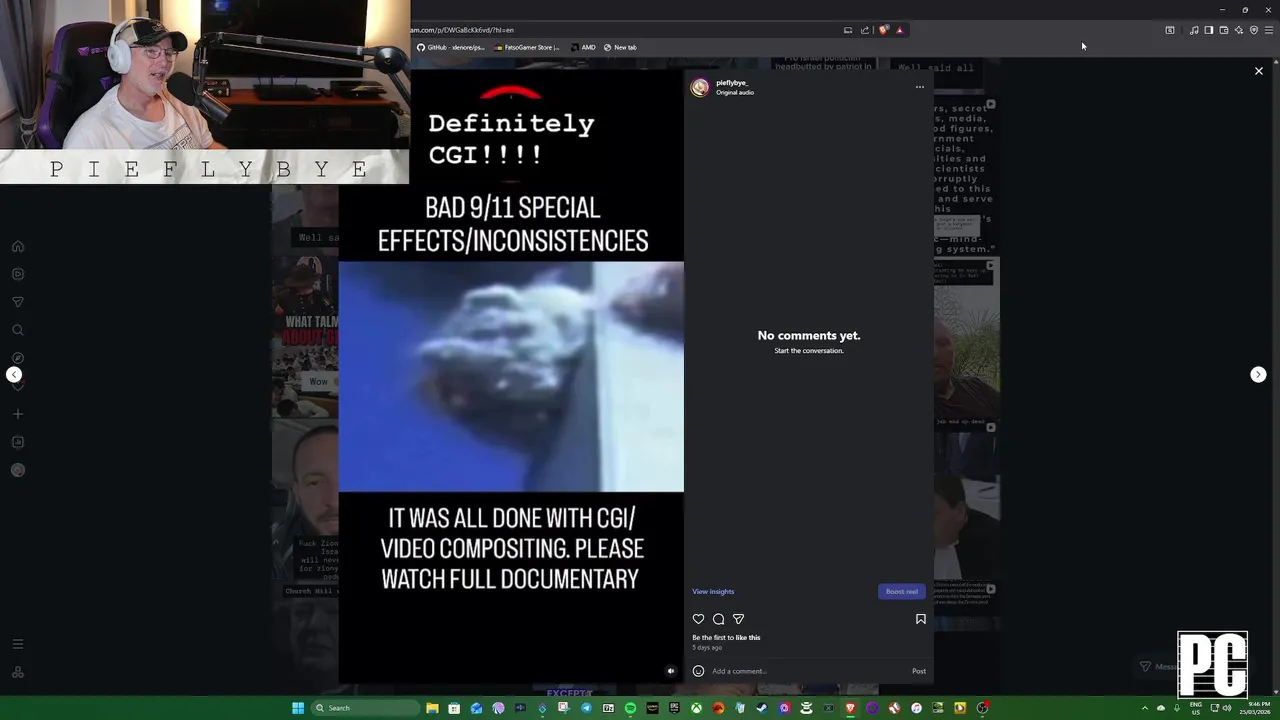This screenshot has width=1280, height=720.
Task: Open the AMD bookmark
Action: click(x=583, y=47)
